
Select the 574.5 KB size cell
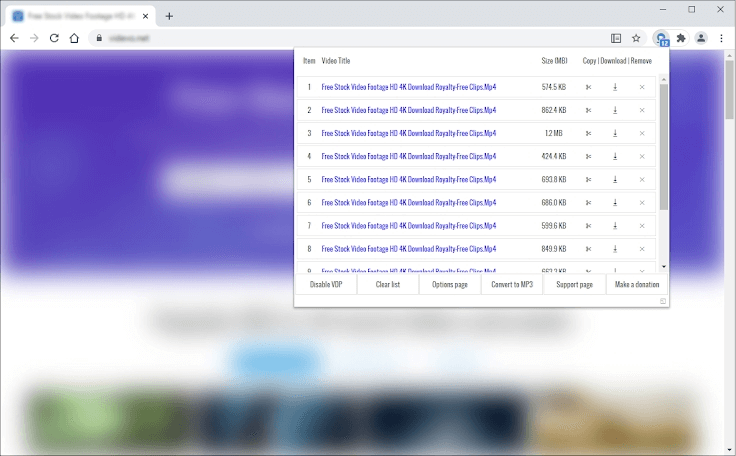554,87
